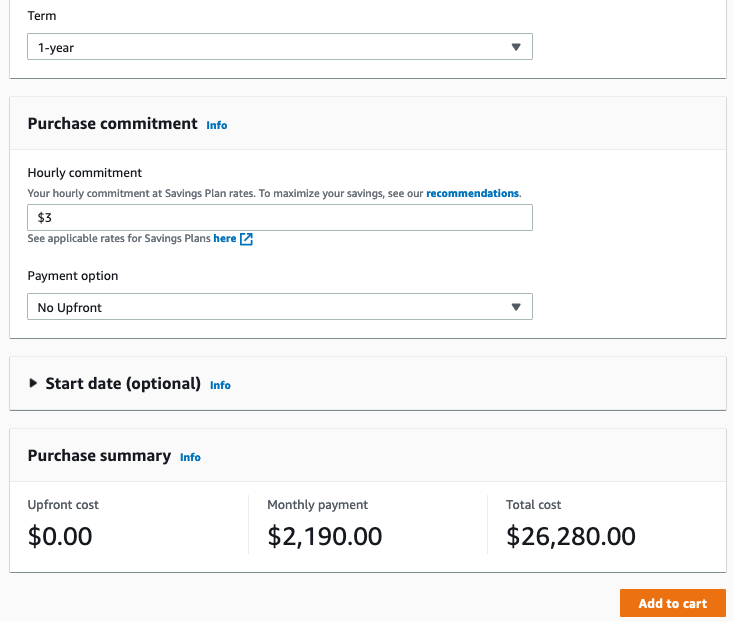The image size is (733, 621).
Task: Focus the Hourly commitment input field
Action: (x=279, y=217)
